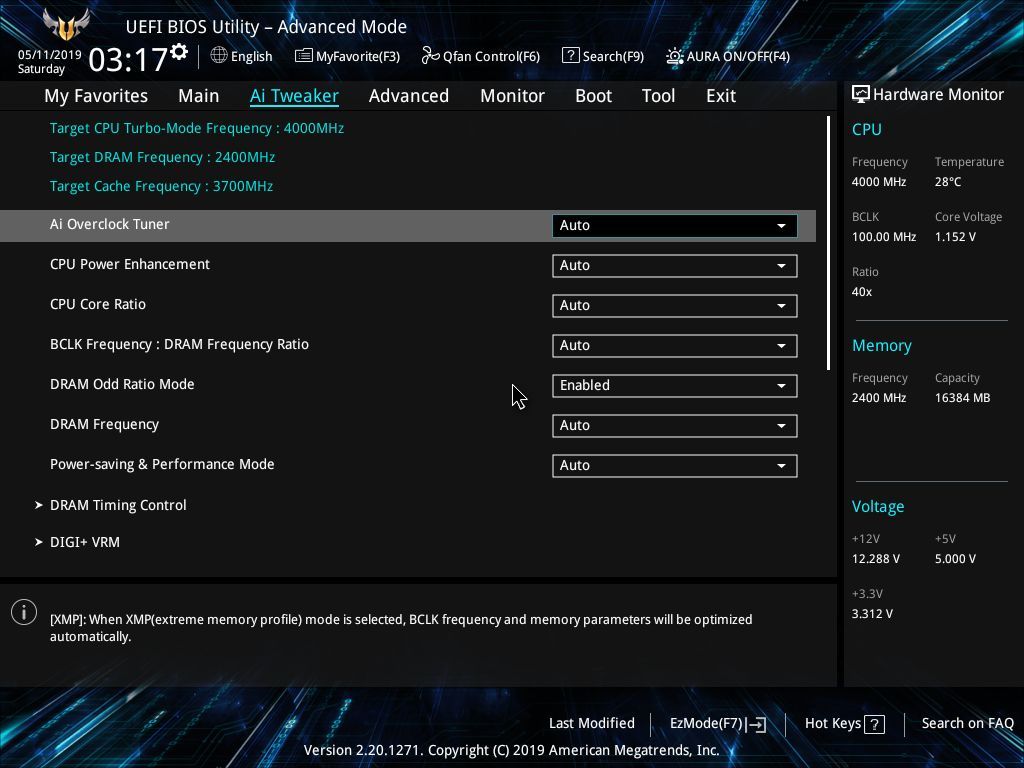Open the Exit tab
The height and width of the screenshot is (768, 1024).
[721, 96]
